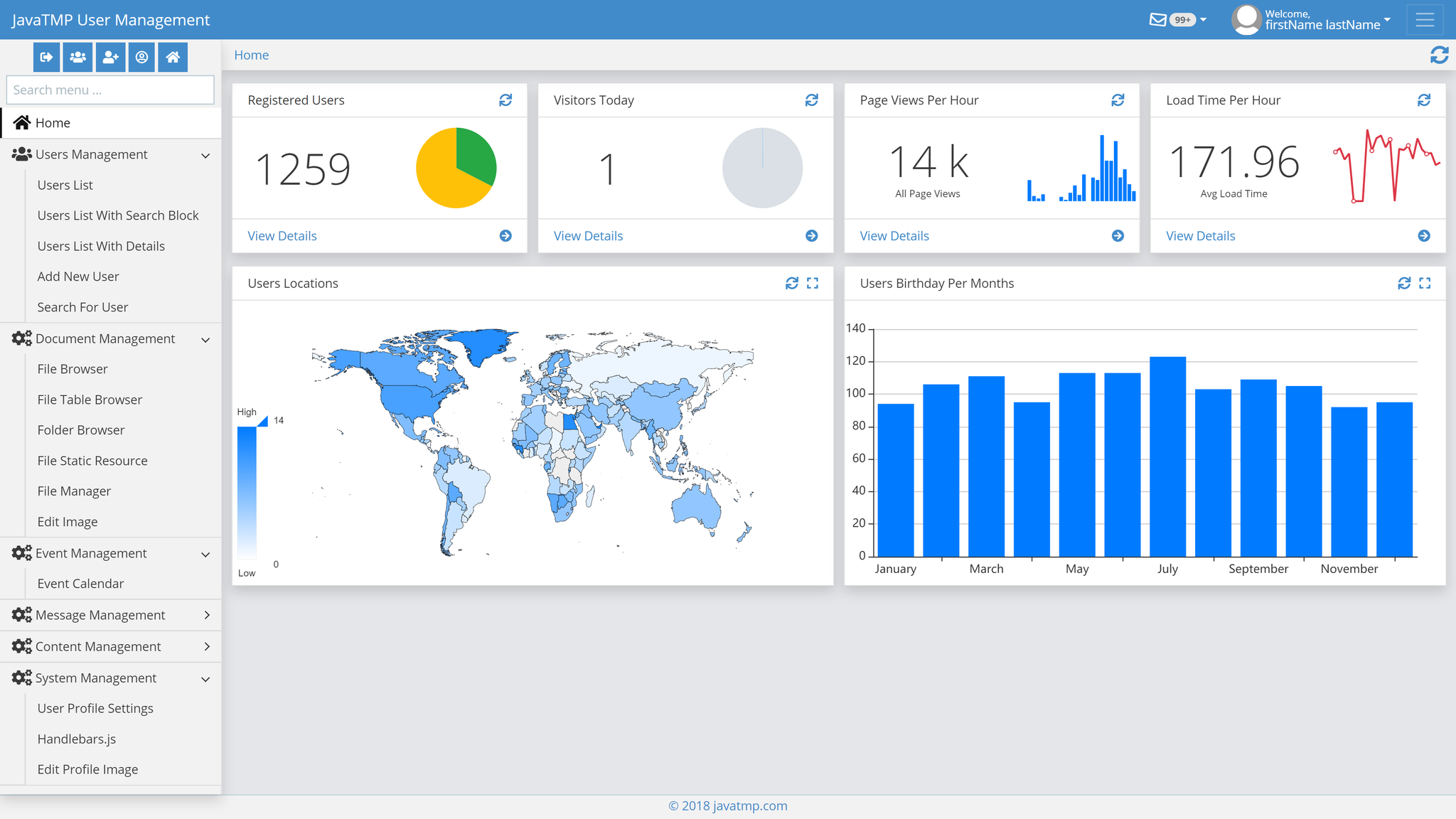The image size is (1456, 819).
Task: Click inside the Search menu input field
Action: 110,90
